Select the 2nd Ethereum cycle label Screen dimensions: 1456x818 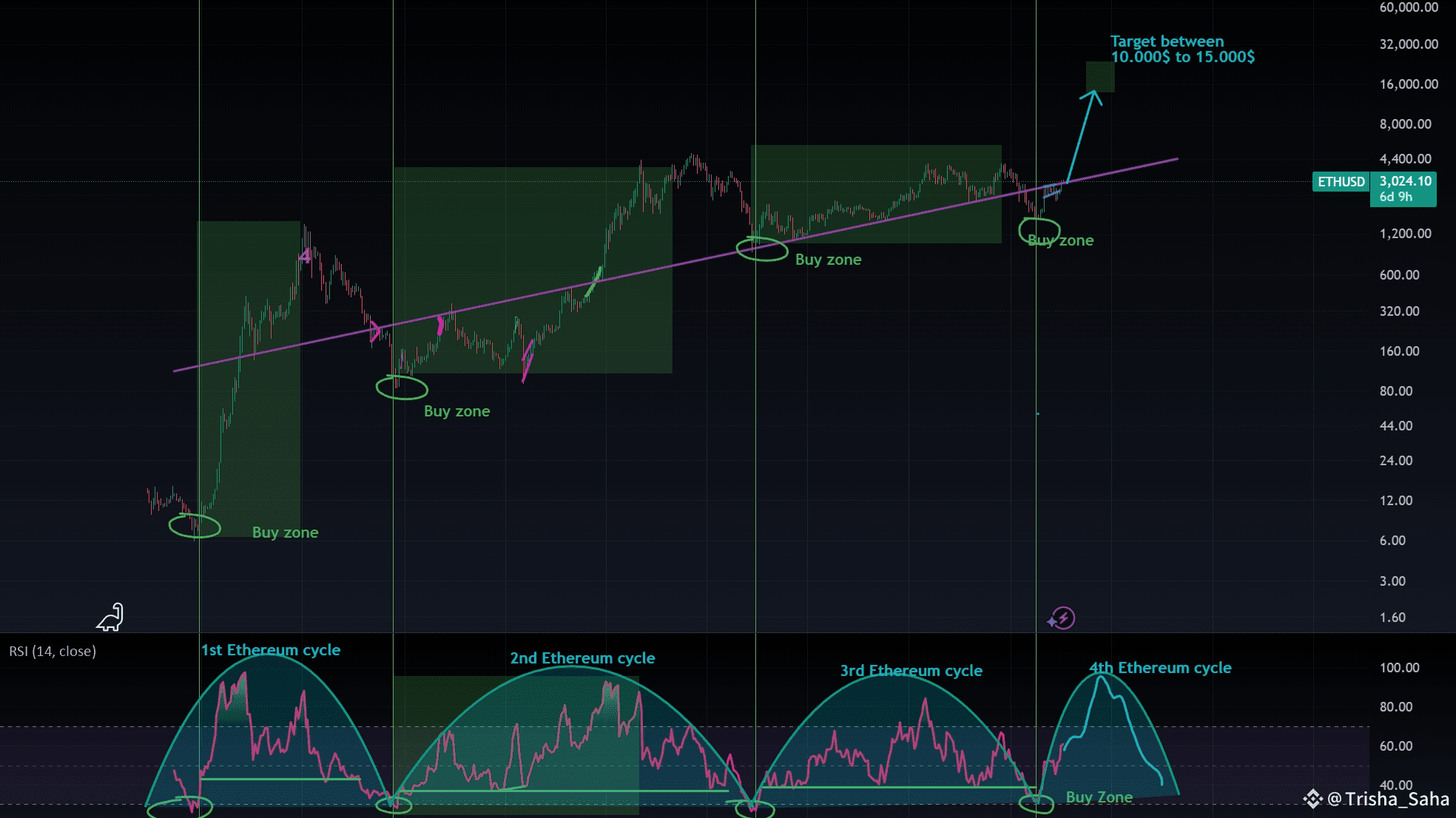[x=582, y=658]
